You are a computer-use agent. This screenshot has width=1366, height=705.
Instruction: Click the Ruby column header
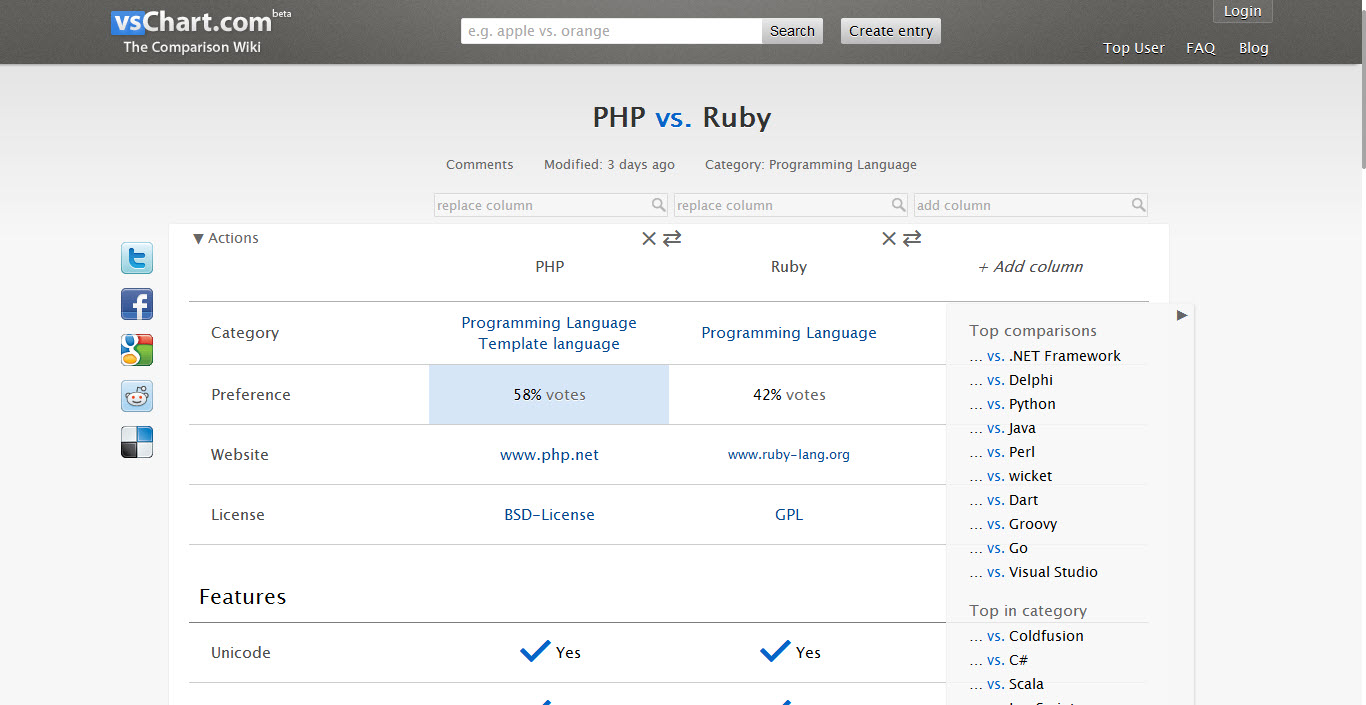coord(789,267)
